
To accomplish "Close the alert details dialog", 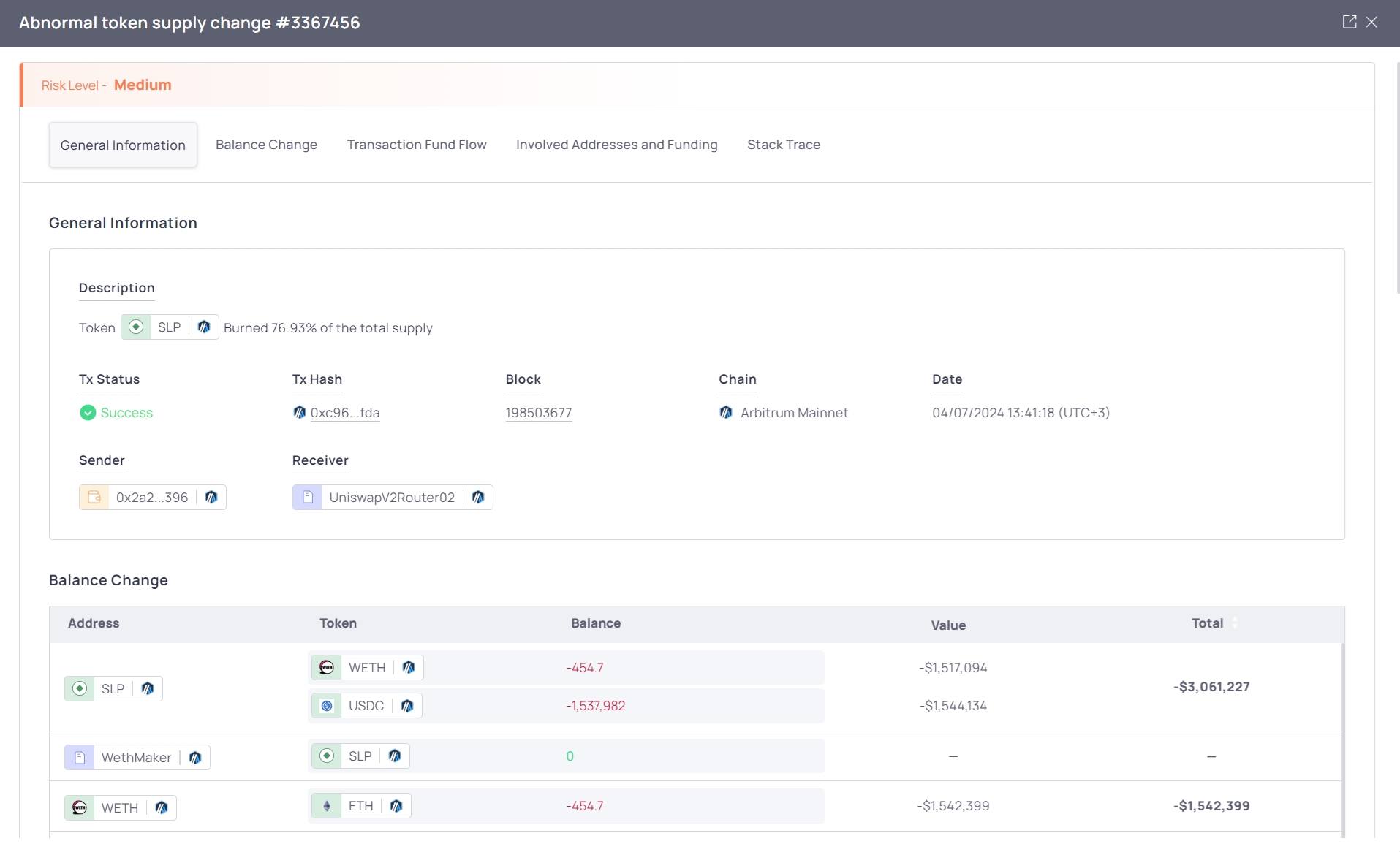I will pyautogui.click(x=1371, y=22).
